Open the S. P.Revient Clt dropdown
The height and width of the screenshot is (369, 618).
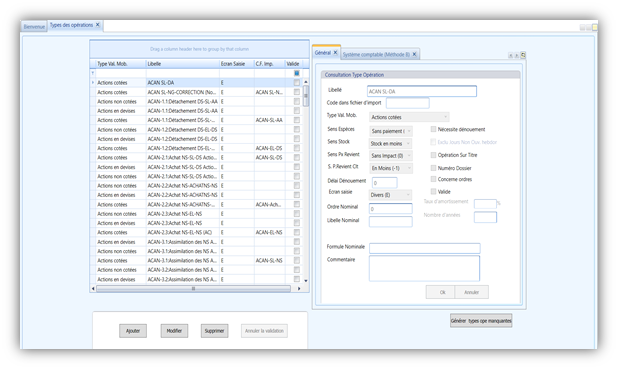[x=391, y=168]
